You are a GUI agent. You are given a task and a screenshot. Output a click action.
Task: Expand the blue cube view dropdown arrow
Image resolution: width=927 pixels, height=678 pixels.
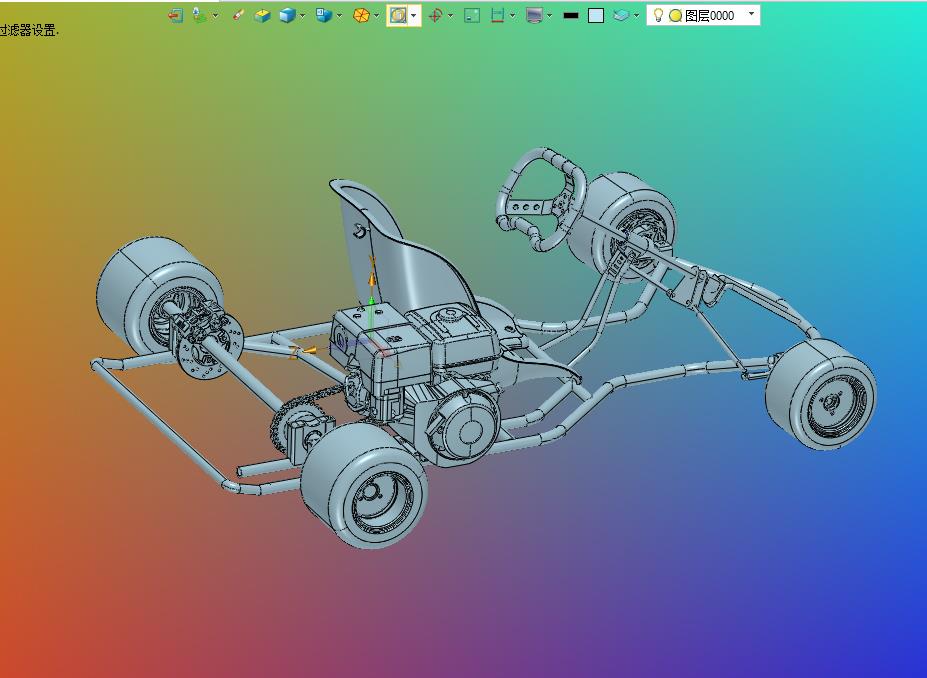point(303,16)
